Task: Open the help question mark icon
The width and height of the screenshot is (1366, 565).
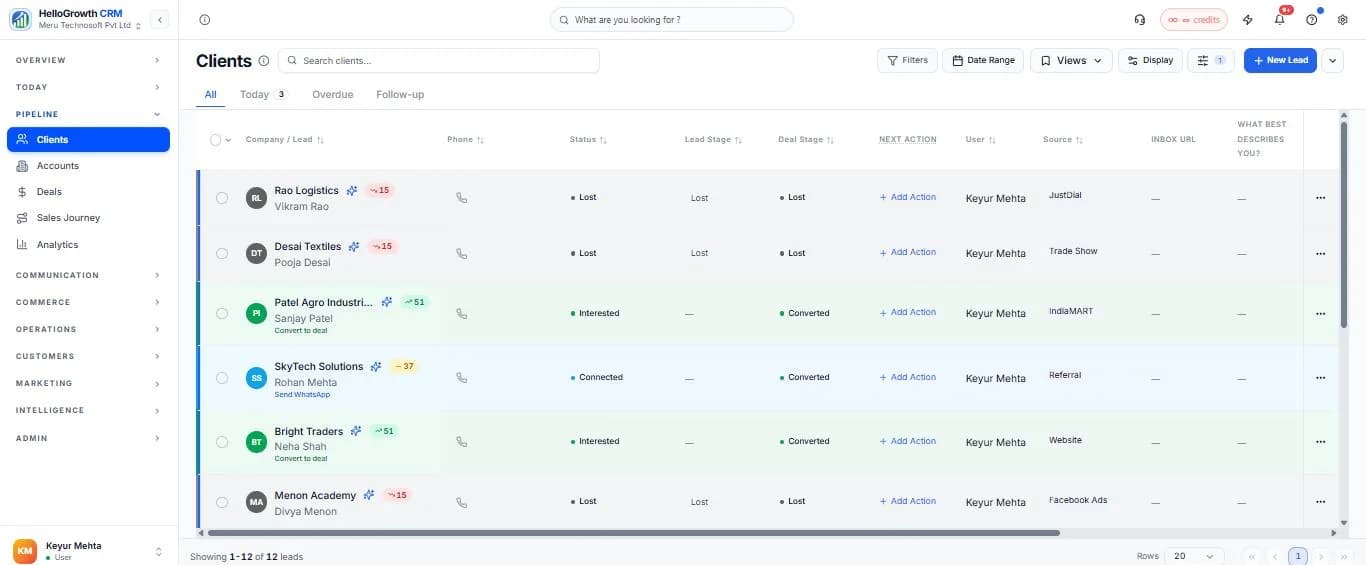Action: 1311,20
